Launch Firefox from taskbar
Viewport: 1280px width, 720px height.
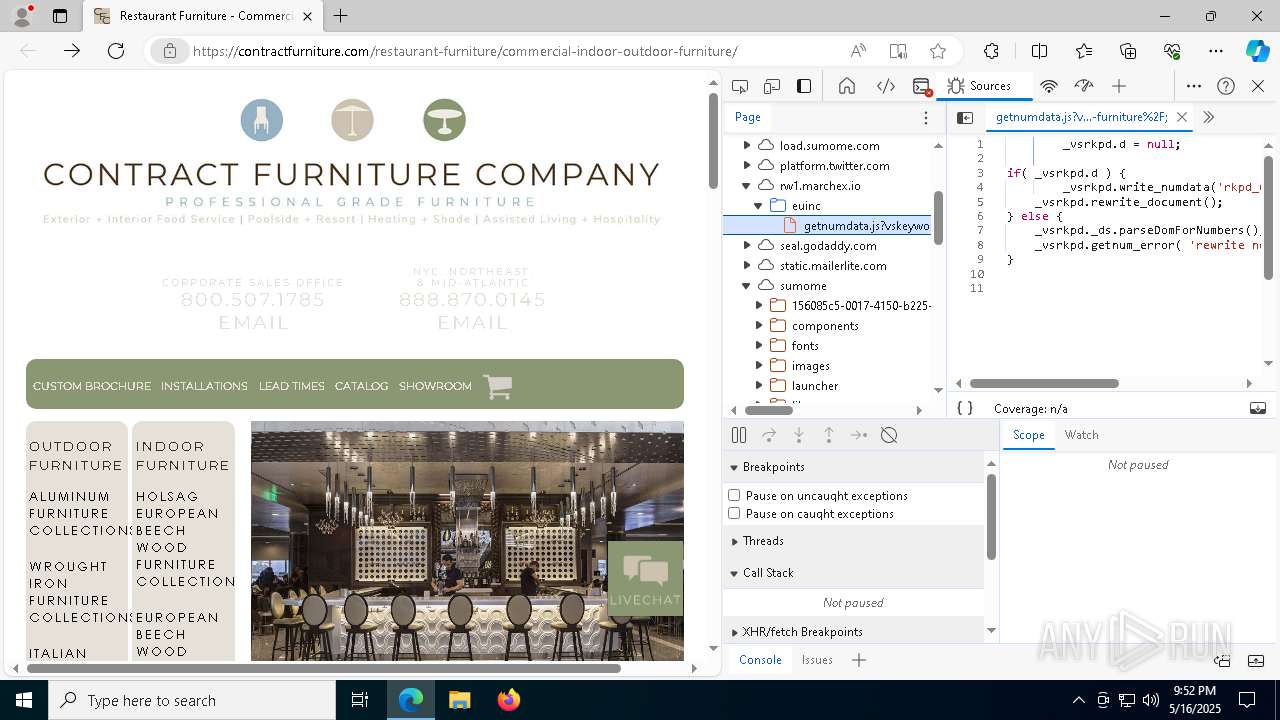point(508,700)
